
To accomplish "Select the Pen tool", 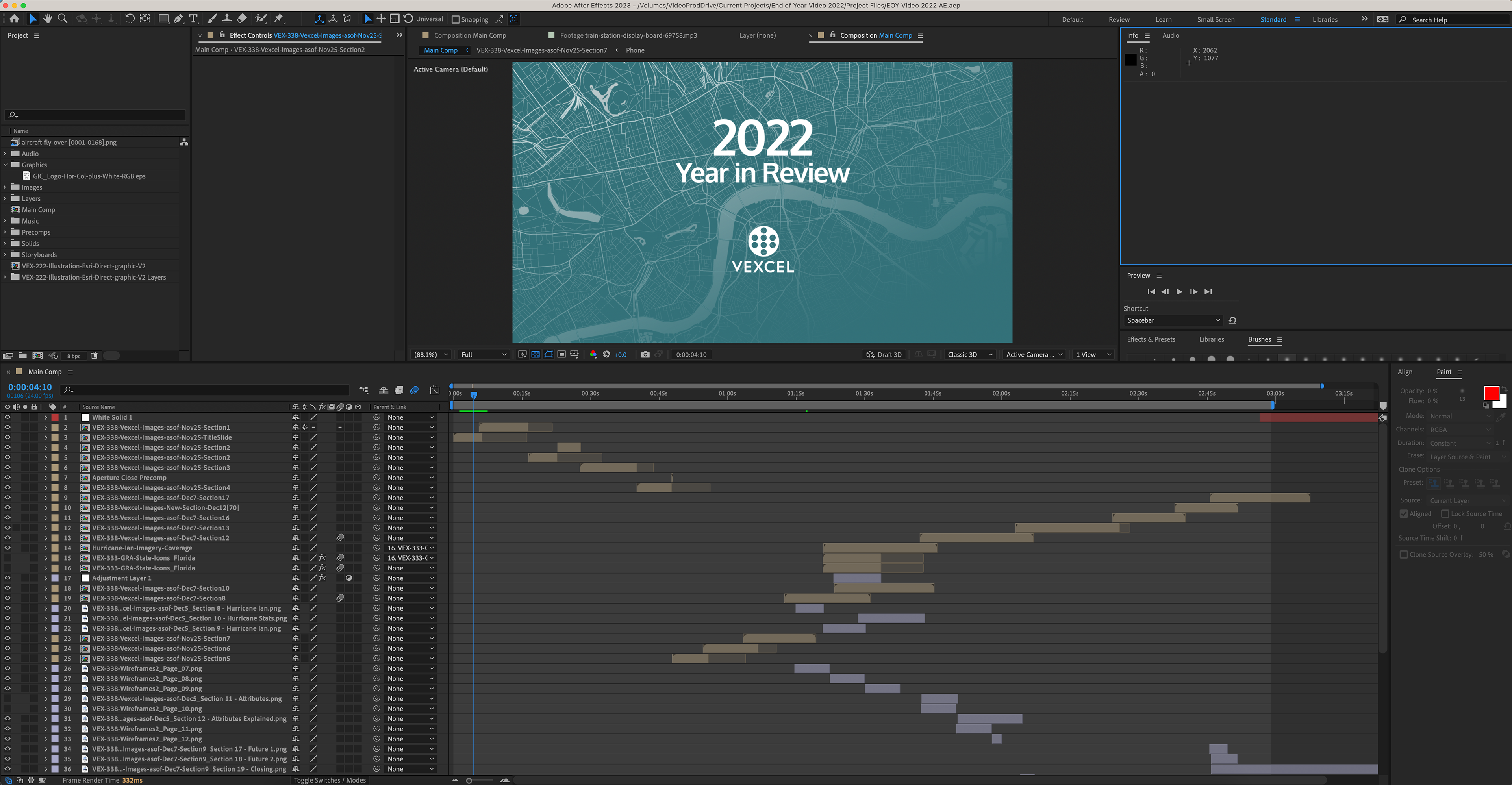I will pyautogui.click(x=178, y=19).
